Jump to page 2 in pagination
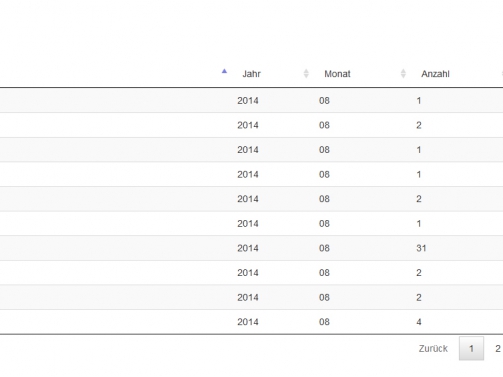Viewport: 503px width, 377px height. (498, 349)
